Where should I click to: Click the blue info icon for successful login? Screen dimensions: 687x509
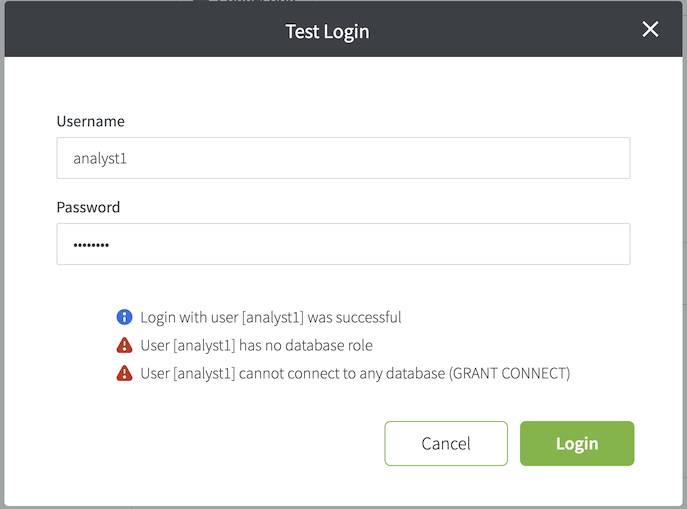coord(124,317)
